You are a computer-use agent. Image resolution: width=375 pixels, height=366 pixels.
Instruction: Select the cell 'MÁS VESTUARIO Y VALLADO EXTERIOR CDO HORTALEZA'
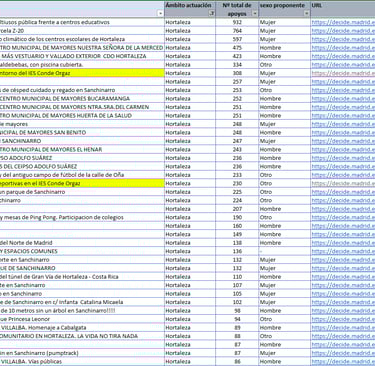click(x=82, y=56)
